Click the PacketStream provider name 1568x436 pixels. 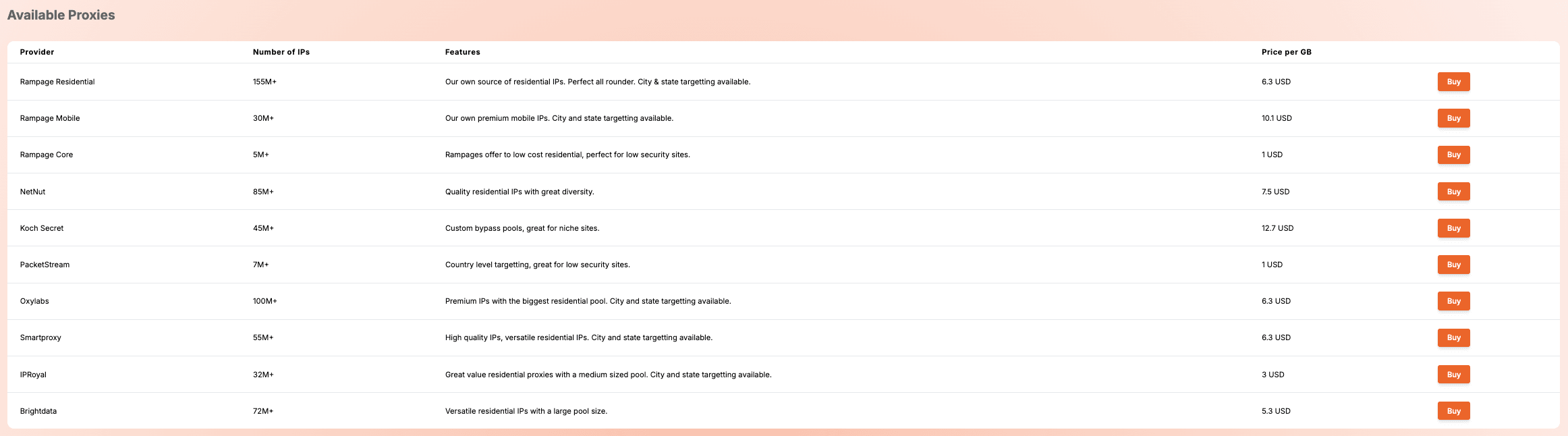point(45,265)
